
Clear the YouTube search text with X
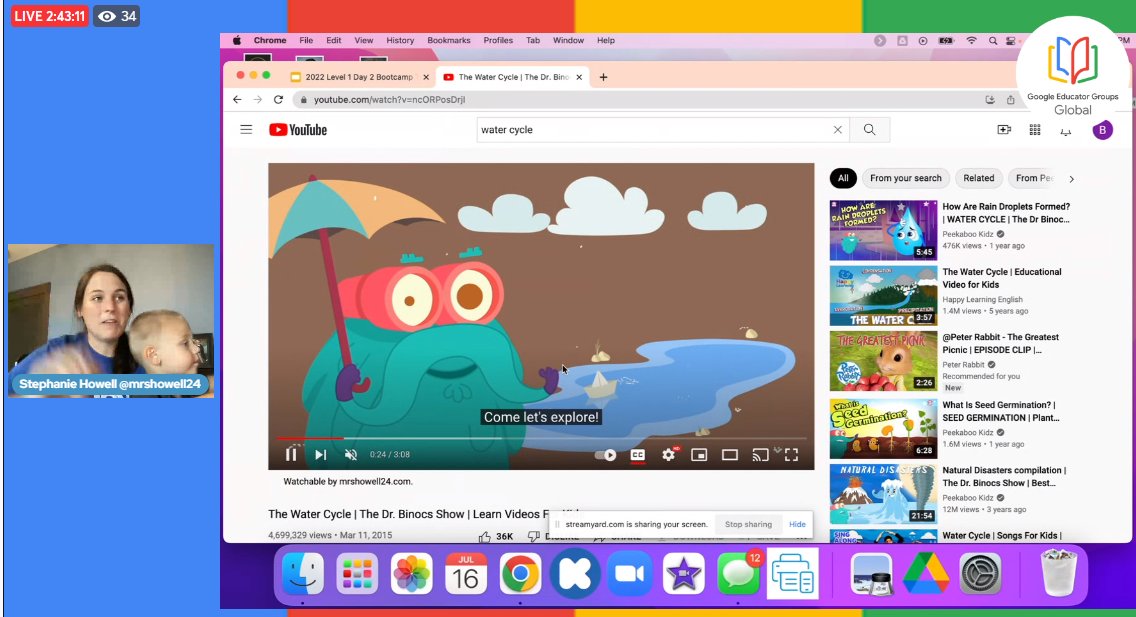[838, 130]
